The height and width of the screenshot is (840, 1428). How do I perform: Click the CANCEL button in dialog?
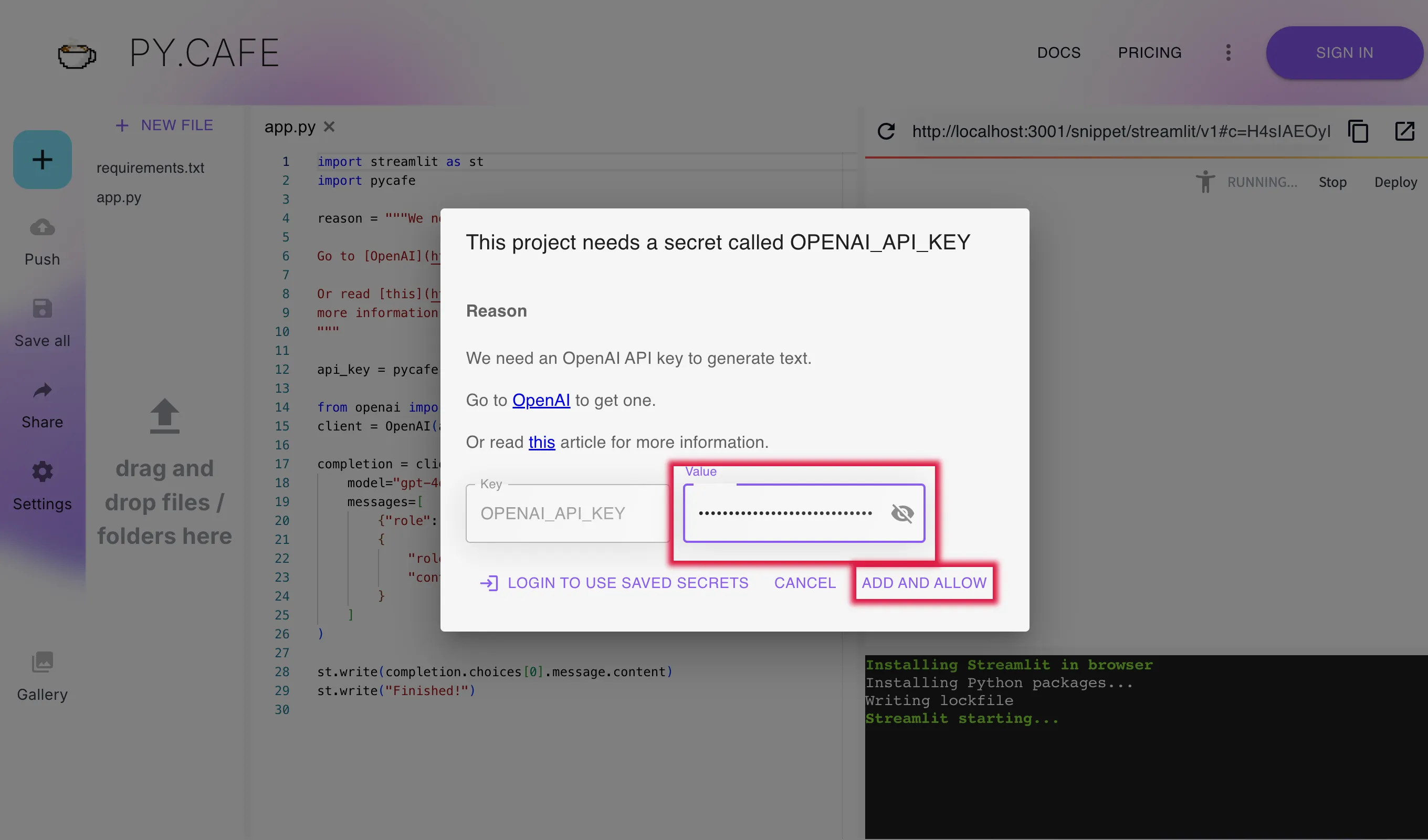[805, 583]
